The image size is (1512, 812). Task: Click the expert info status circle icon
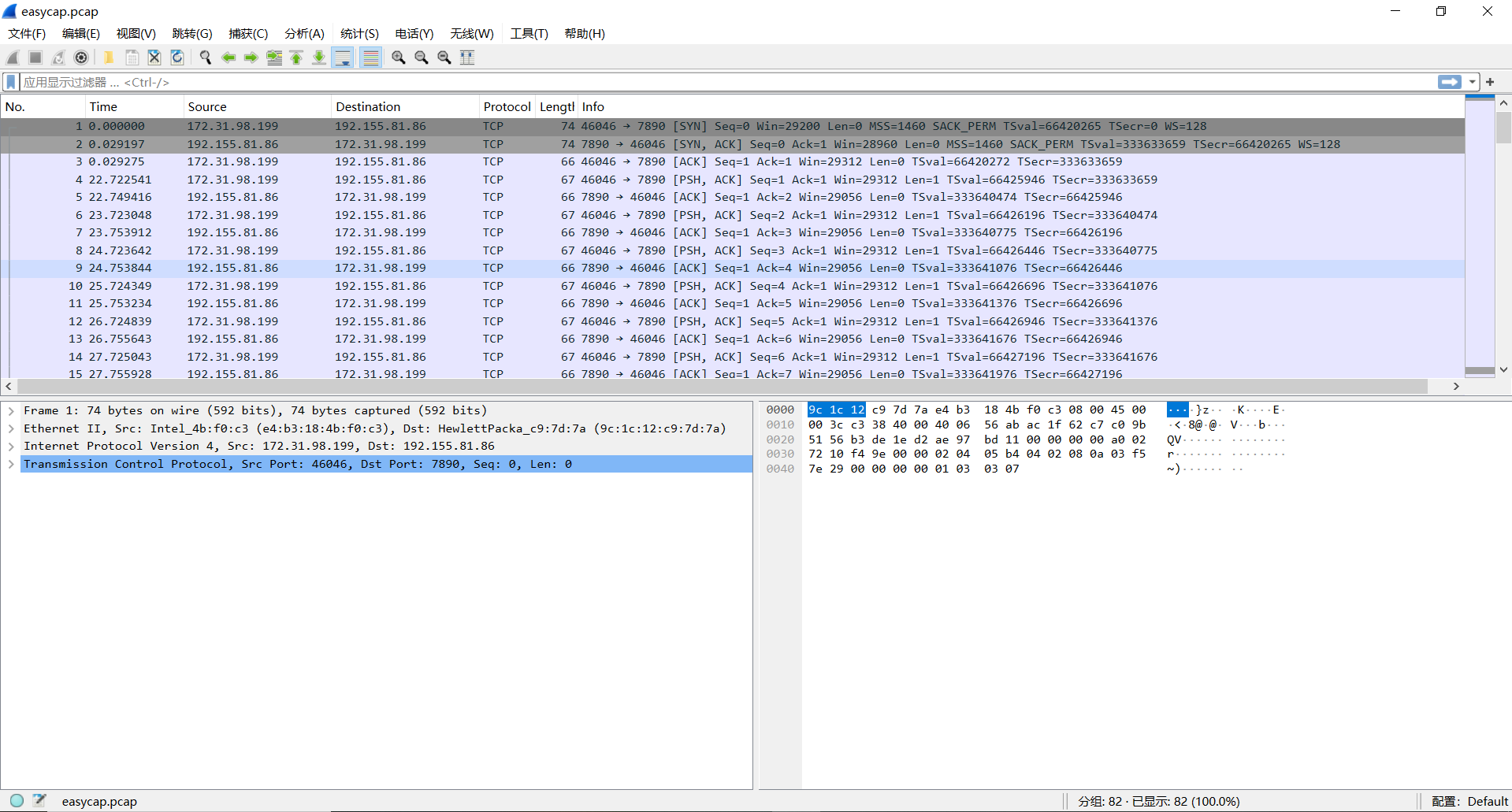17,800
